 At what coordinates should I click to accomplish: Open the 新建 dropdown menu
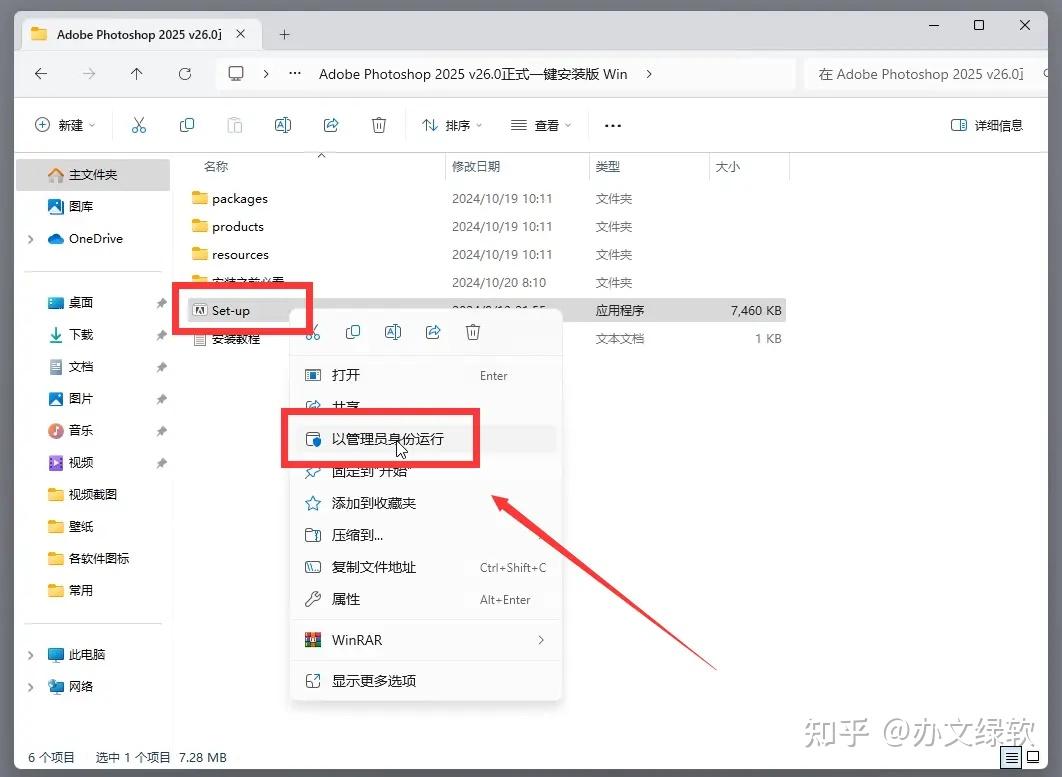coord(64,124)
